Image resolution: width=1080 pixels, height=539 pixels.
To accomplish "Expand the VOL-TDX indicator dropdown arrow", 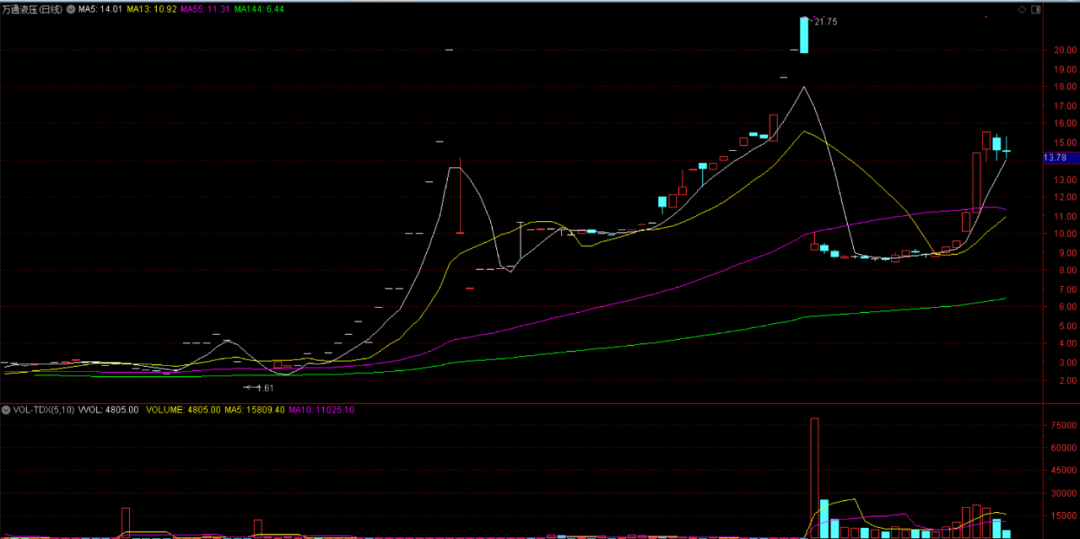I will 5,410.
